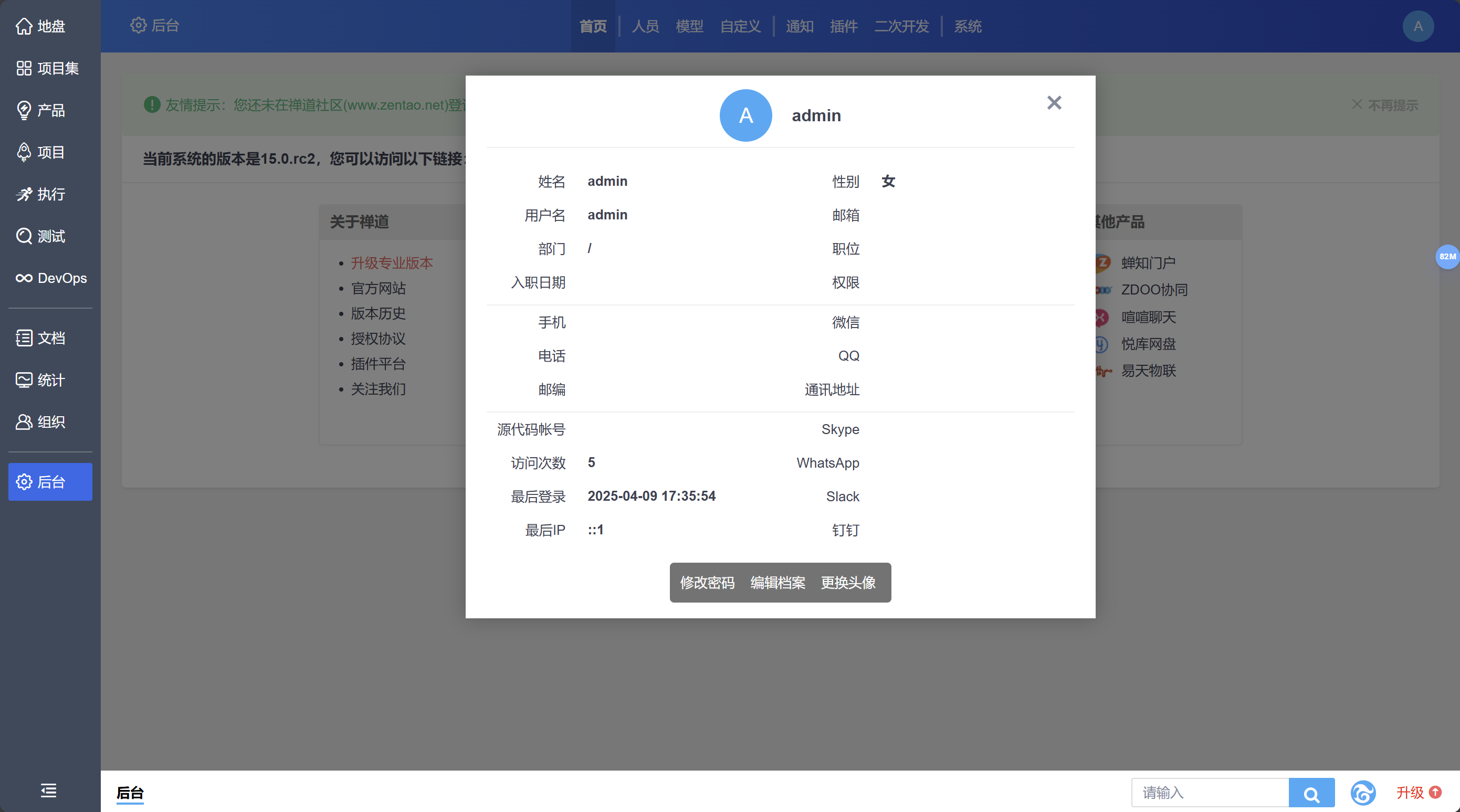
Task: Click the green friendly-tip notice
Action: pos(306,105)
